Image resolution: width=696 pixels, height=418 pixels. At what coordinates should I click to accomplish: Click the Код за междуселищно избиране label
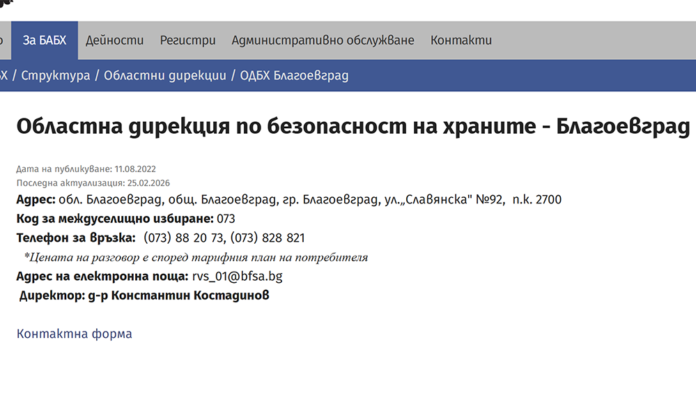click(115, 219)
